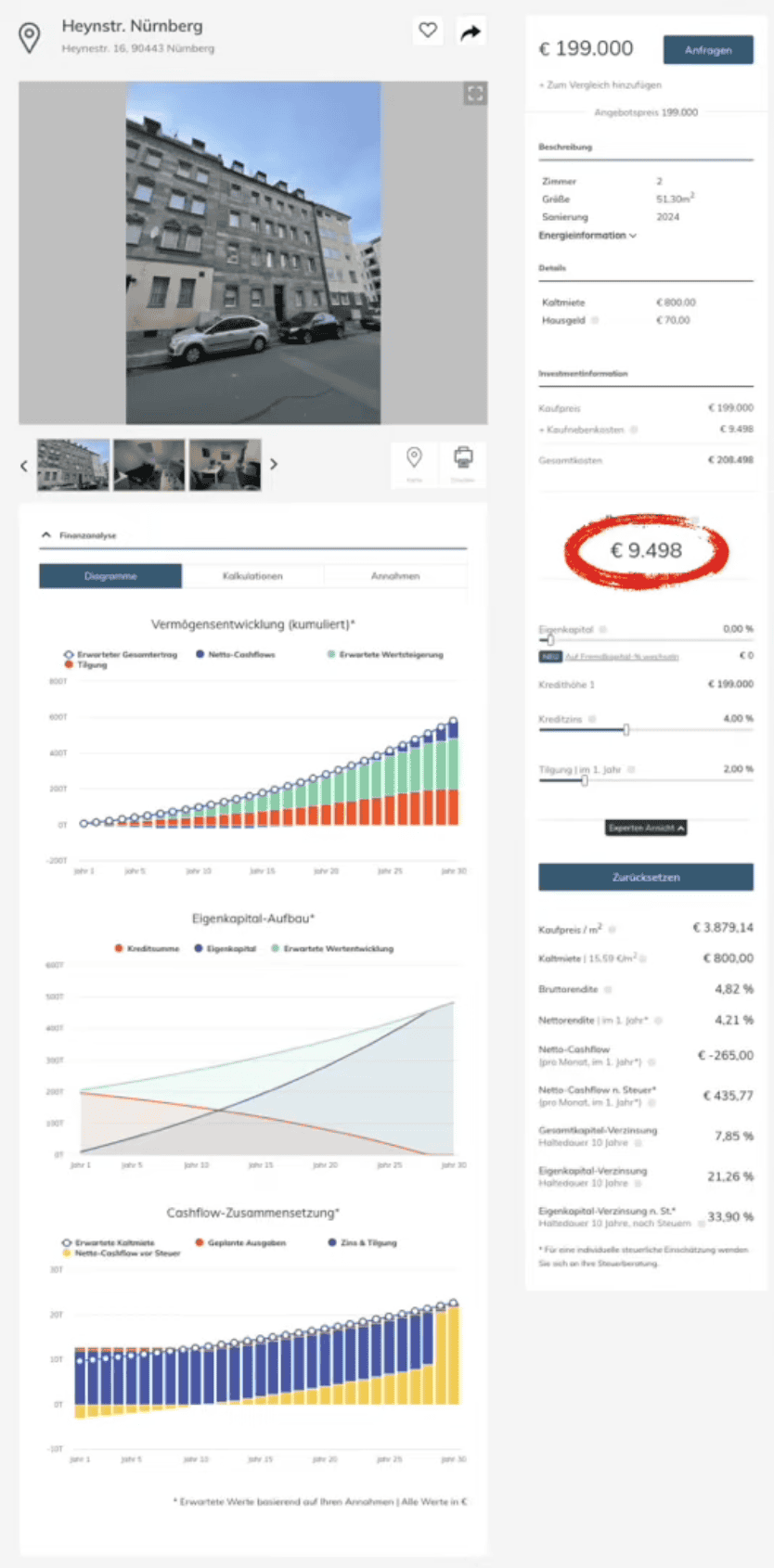Click the Eigenkapital slider handle
This screenshot has height=1568, width=774.
click(549, 639)
